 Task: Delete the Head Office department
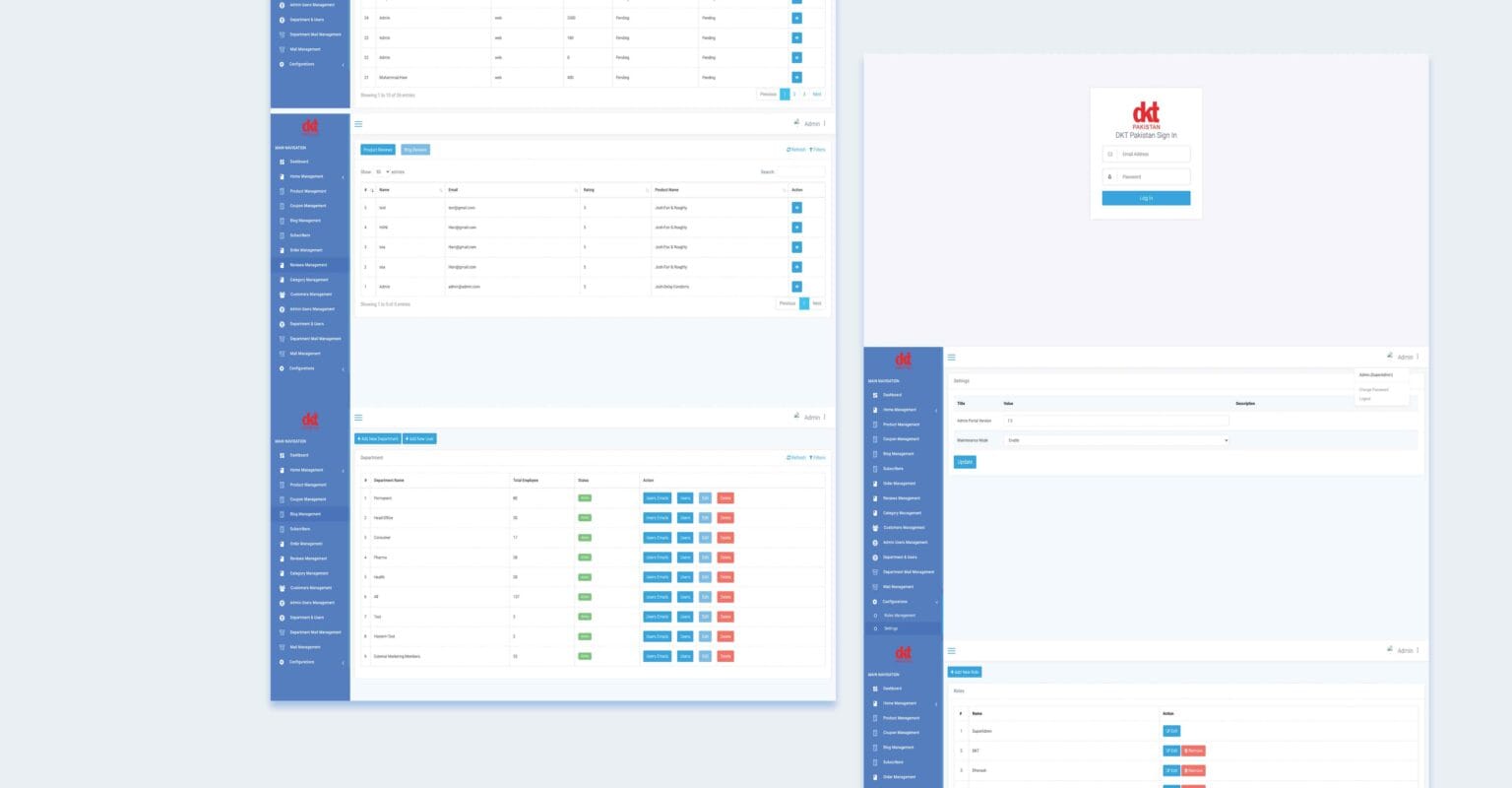point(725,518)
